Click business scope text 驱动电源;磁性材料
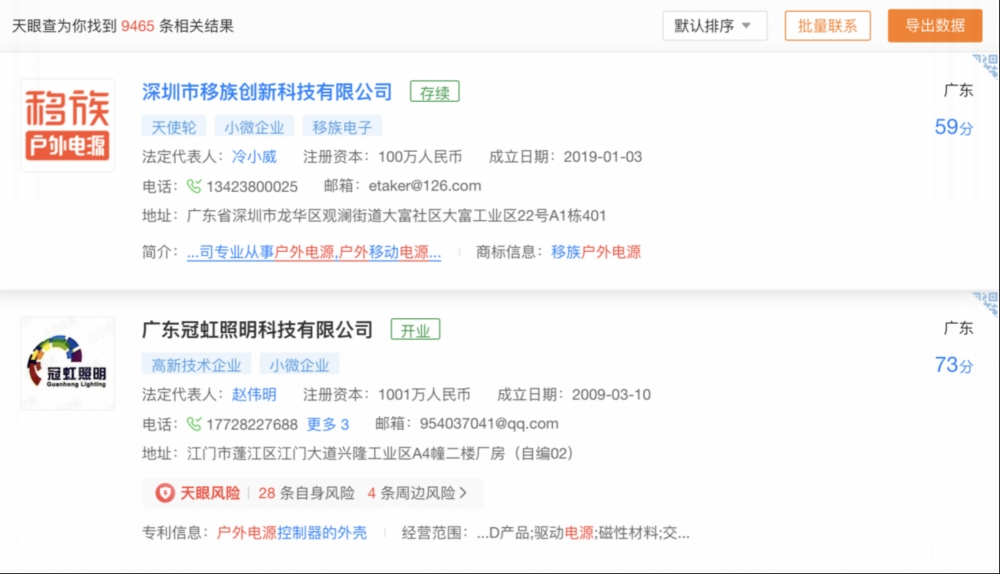This screenshot has height=574, width=1000. point(594,533)
